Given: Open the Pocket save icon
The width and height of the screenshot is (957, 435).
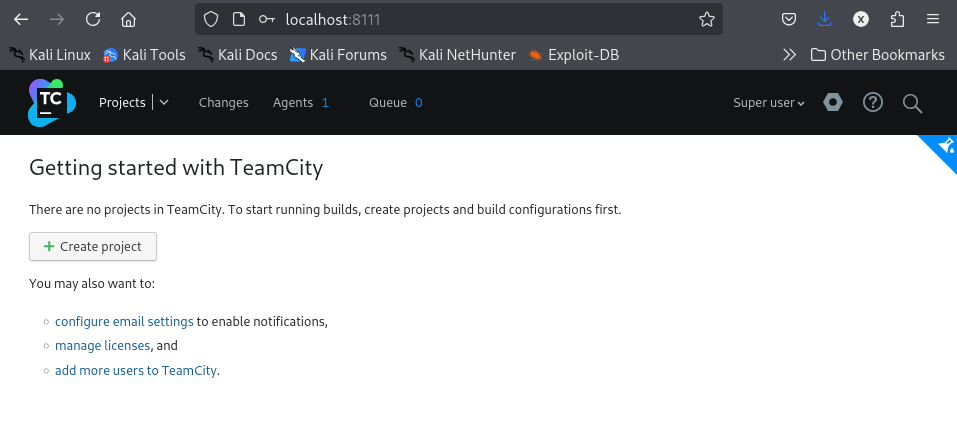Looking at the screenshot, I should [789, 20].
